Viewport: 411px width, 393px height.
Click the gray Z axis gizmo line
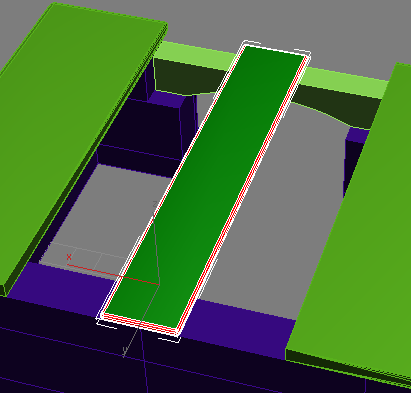click(157, 246)
